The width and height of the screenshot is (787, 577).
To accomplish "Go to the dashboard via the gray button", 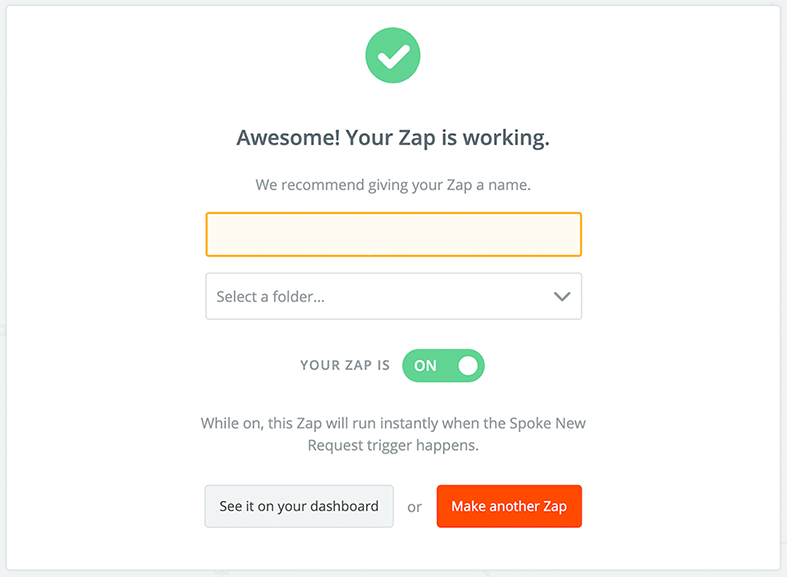I will click(x=299, y=506).
